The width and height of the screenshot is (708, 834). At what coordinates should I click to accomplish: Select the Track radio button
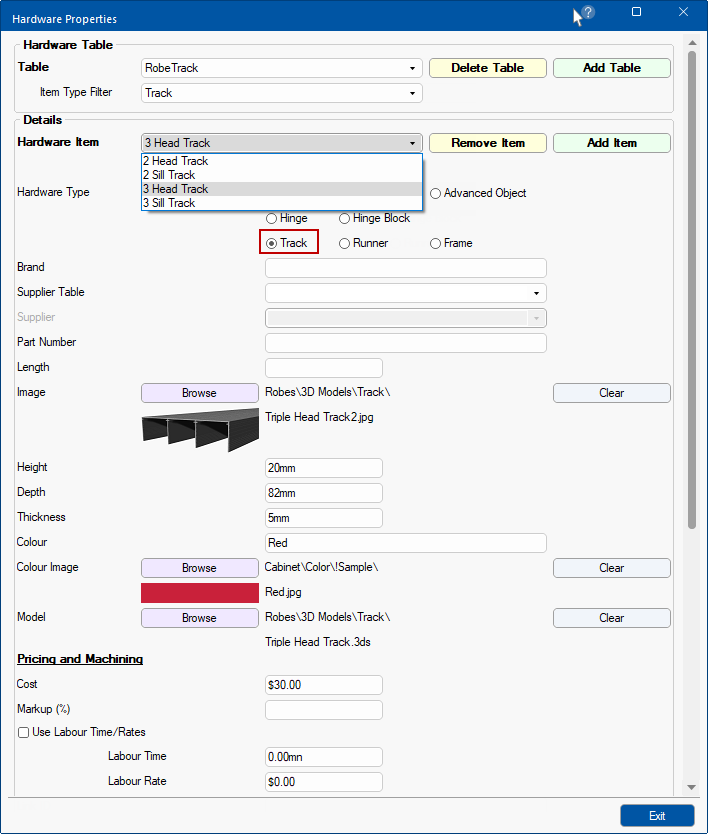(272, 243)
